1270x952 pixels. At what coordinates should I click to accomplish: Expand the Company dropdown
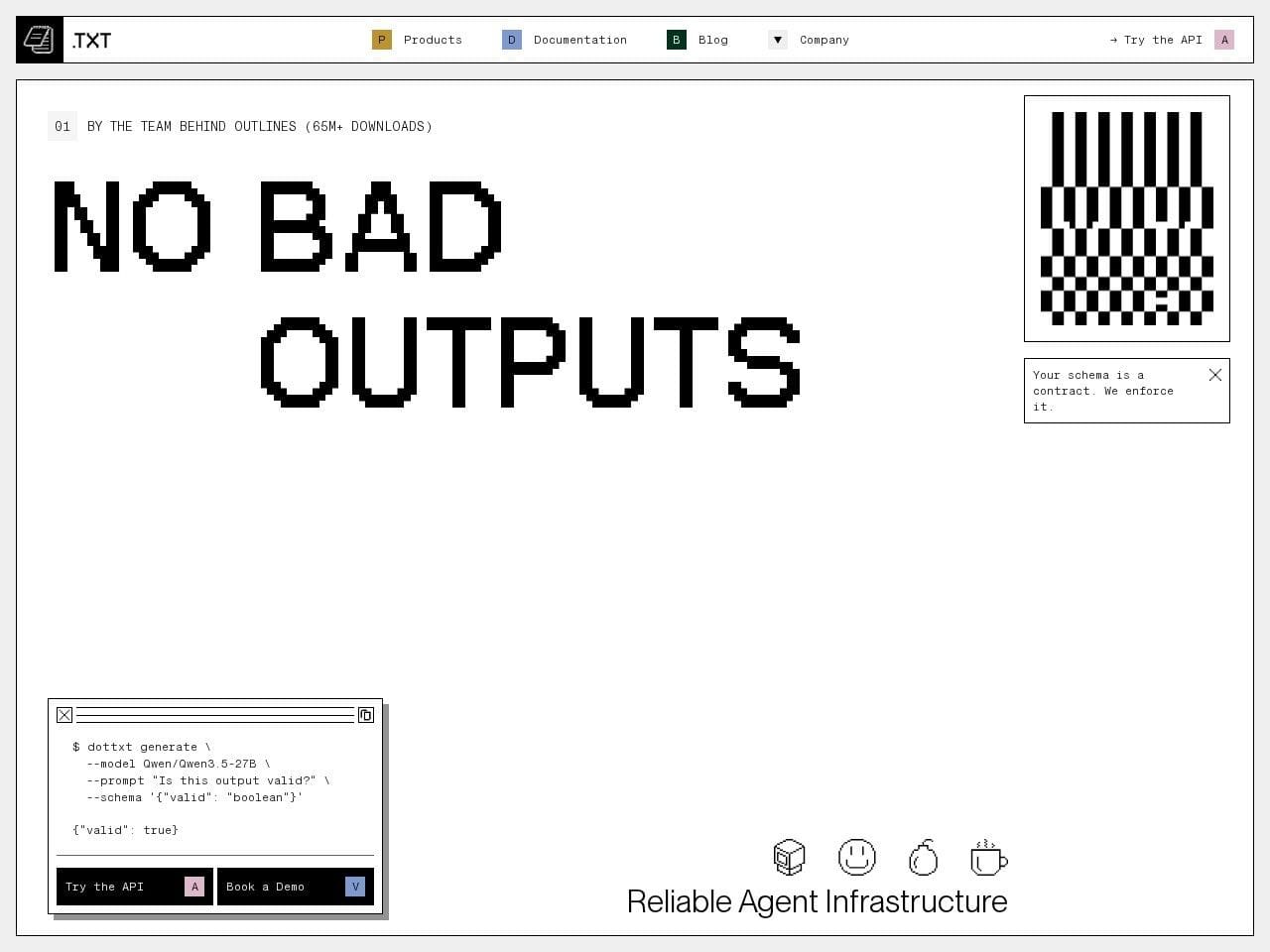pos(809,40)
